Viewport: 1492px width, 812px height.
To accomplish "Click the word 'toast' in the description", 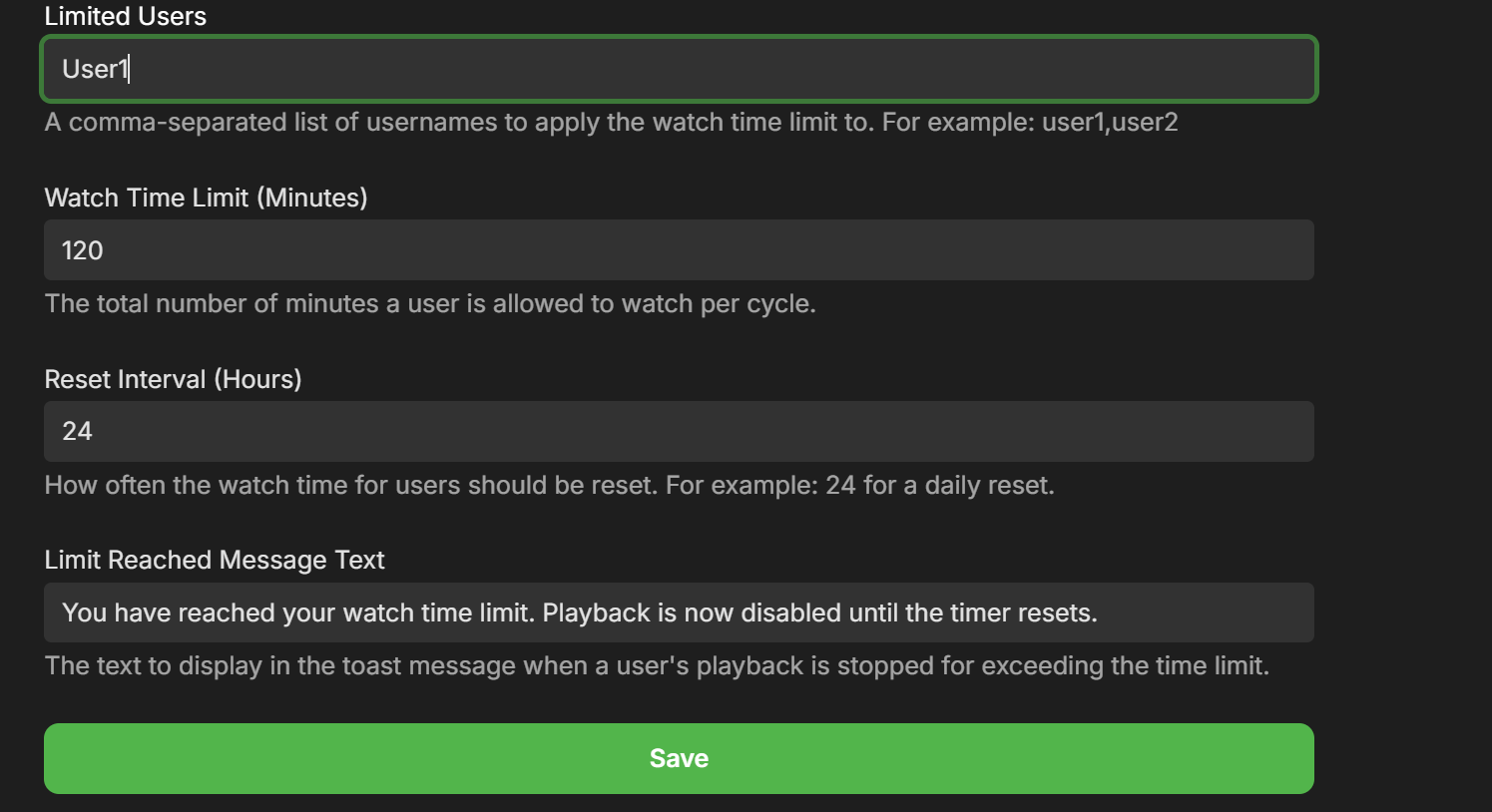I will click(x=374, y=665).
